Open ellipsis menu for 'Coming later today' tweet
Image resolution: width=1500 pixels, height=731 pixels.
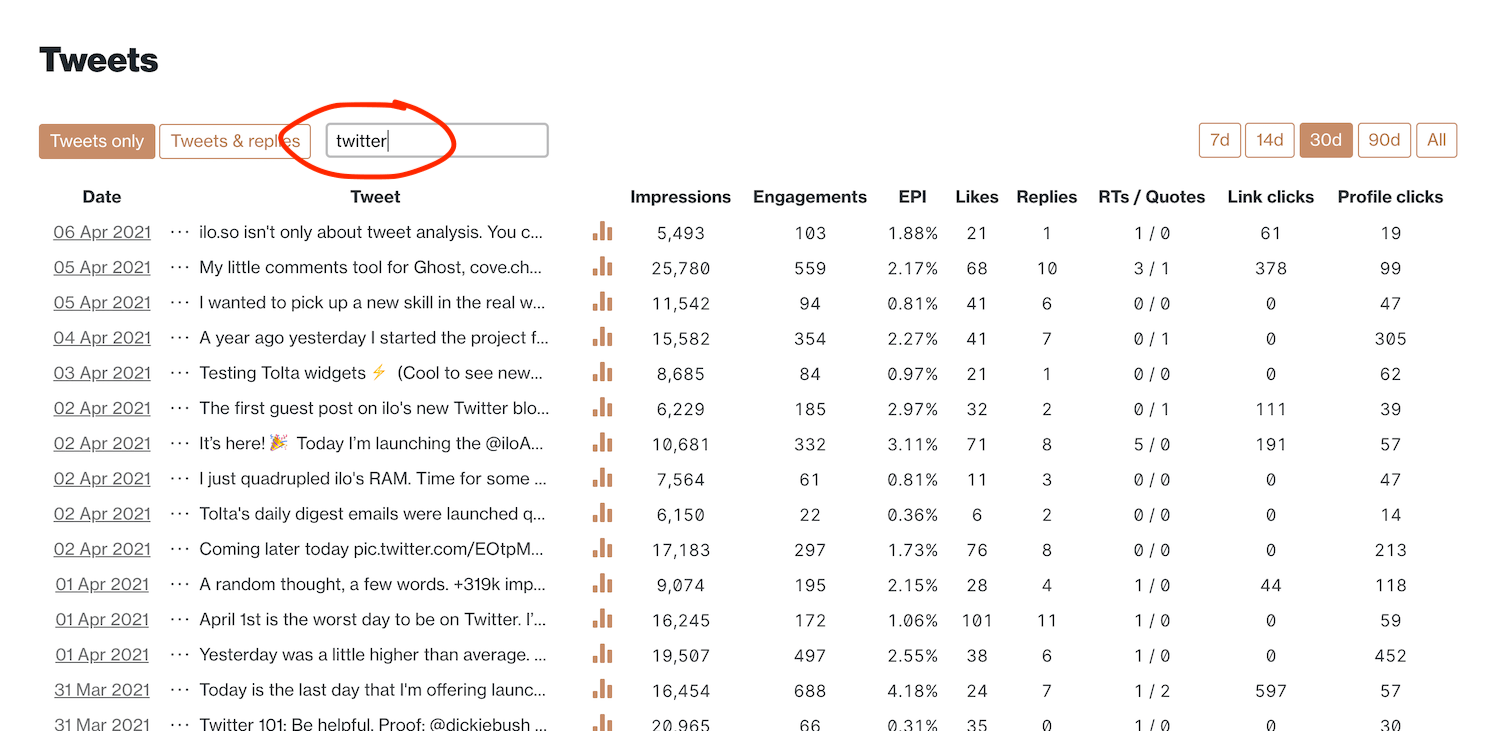click(x=180, y=549)
